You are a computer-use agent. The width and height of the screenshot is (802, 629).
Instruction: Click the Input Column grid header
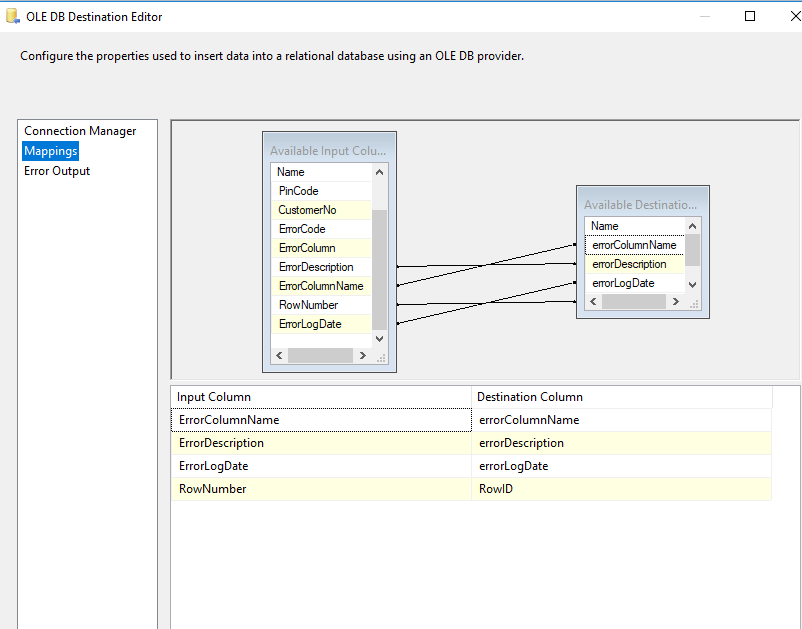[320, 397]
